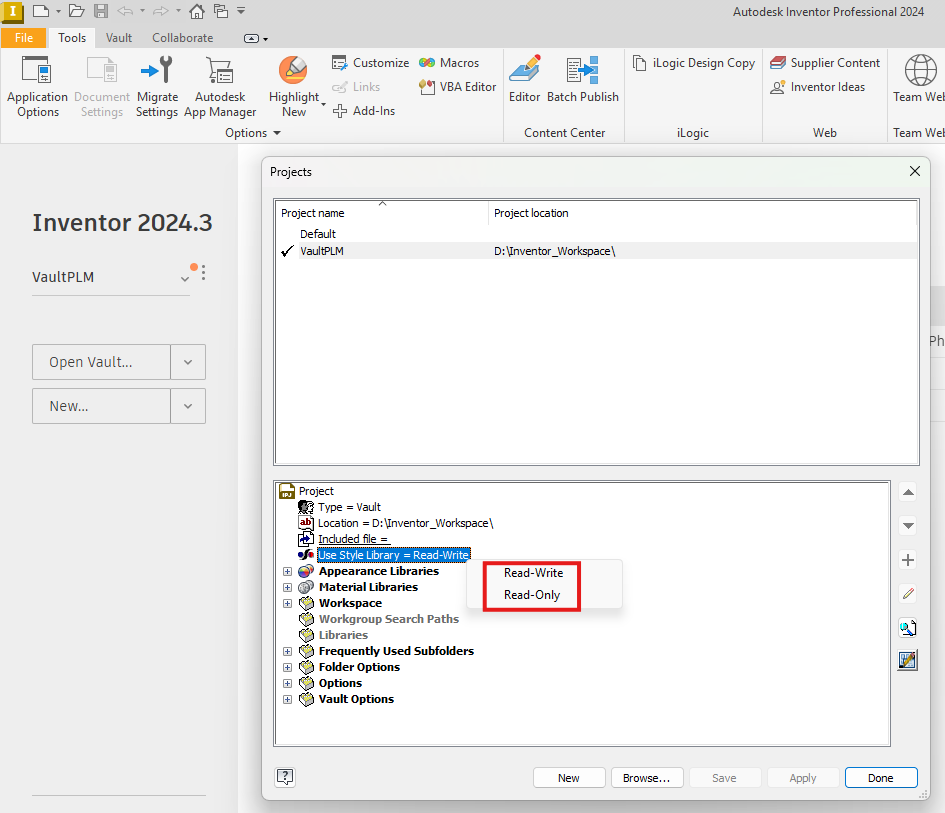Click the configure Content Center libraries button
Image resolution: width=945 pixels, height=813 pixels.
point(908,661)
